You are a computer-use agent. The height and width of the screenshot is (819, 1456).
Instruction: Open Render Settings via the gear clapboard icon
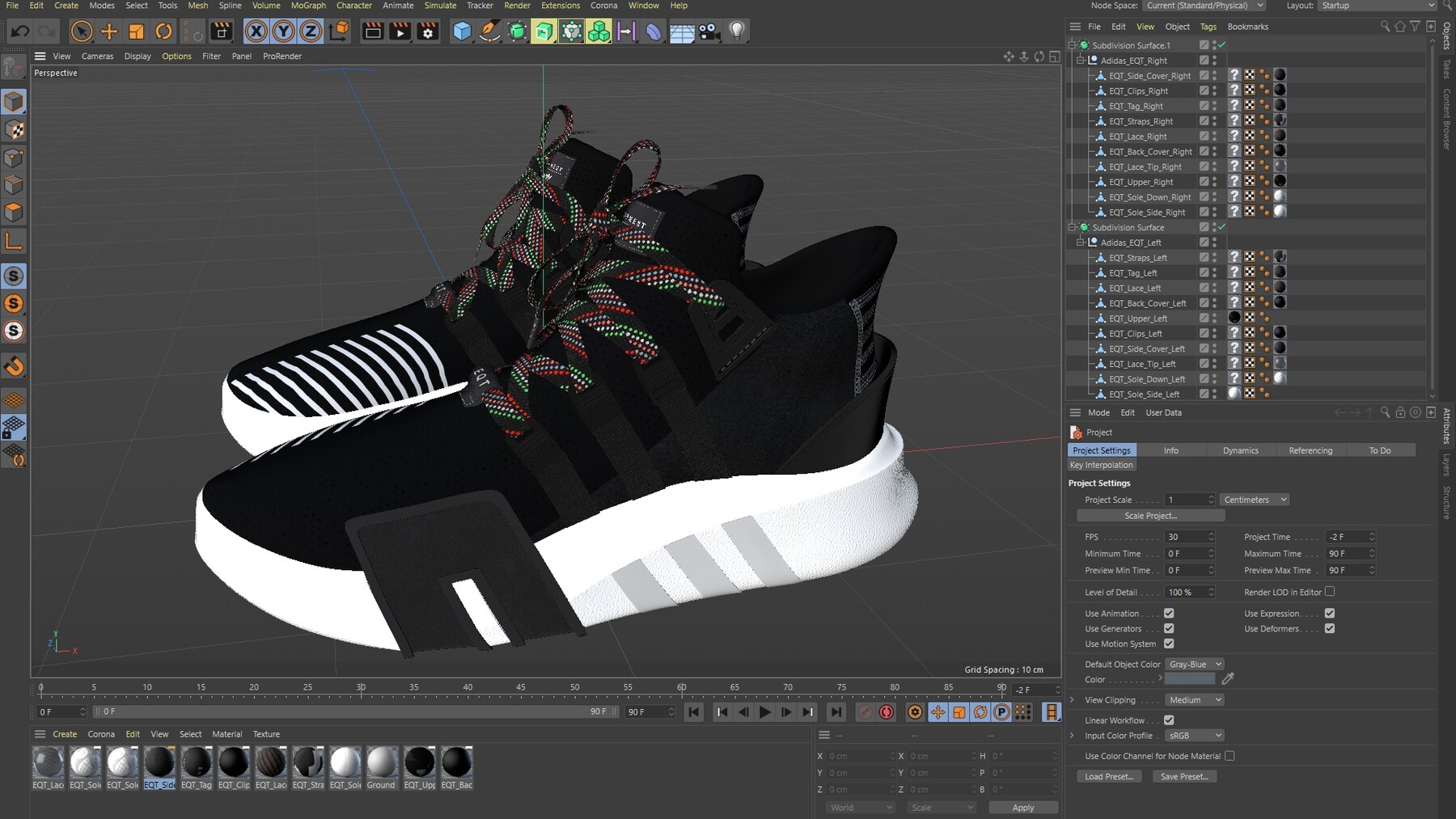(x=427, y=32)
